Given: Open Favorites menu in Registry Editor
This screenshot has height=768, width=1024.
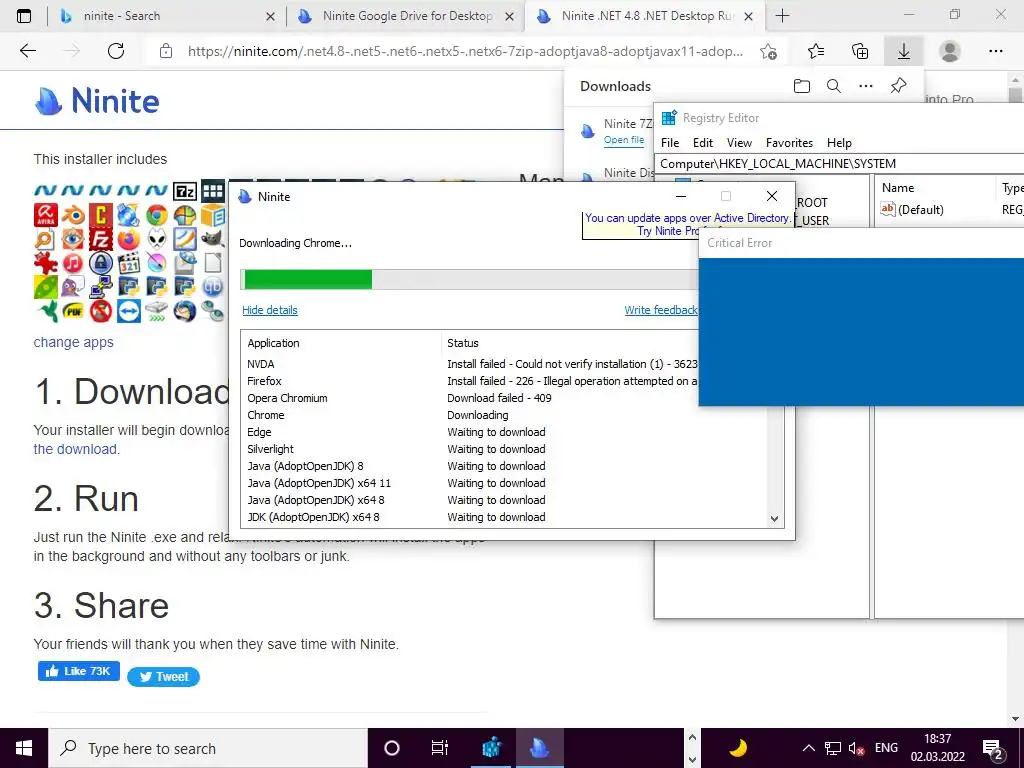Looking at the screenshot, I should click(x=789, y=142).
